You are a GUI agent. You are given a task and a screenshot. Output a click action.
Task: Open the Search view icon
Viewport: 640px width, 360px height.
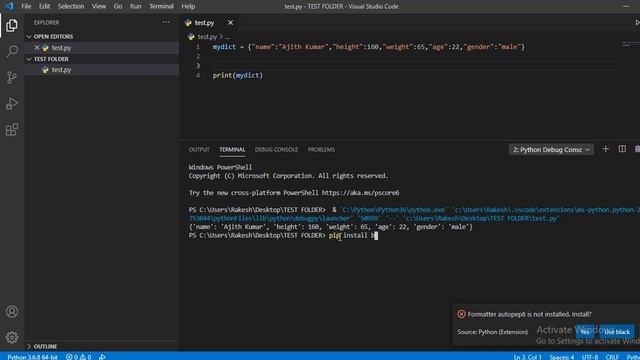pyautogui.click(x=12, y=51)
